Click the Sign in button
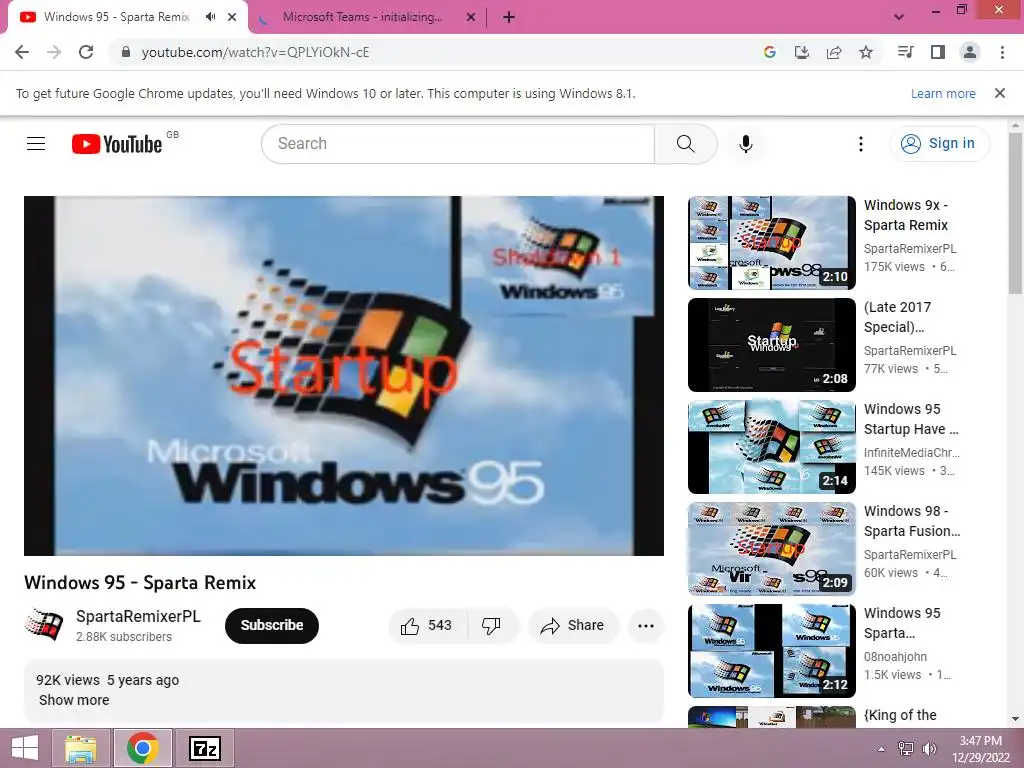Viewport: 1024px width, 768px height. tap(939, 144)
